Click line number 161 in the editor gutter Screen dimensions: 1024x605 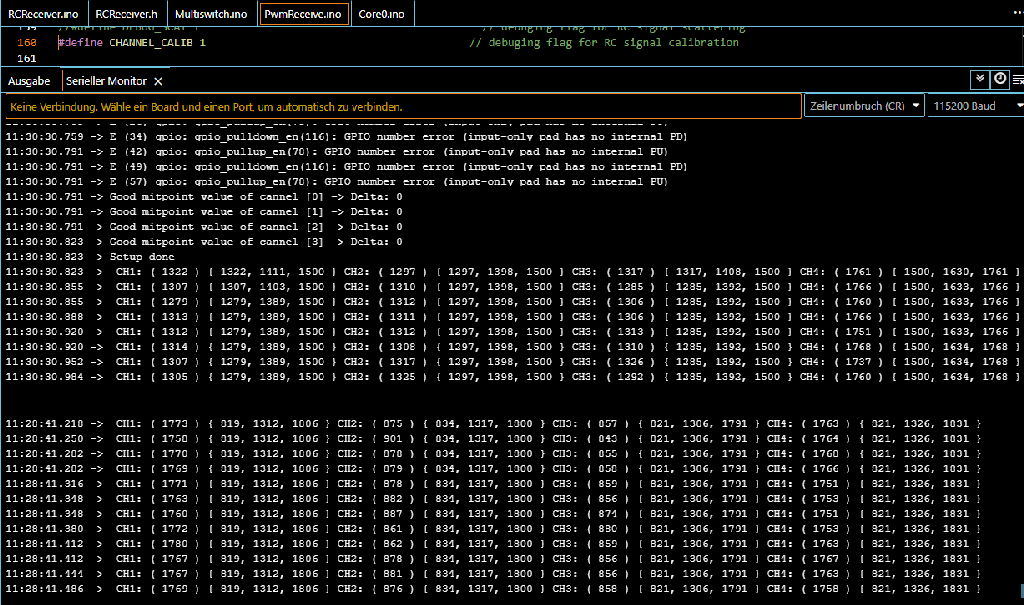(27, 59)
